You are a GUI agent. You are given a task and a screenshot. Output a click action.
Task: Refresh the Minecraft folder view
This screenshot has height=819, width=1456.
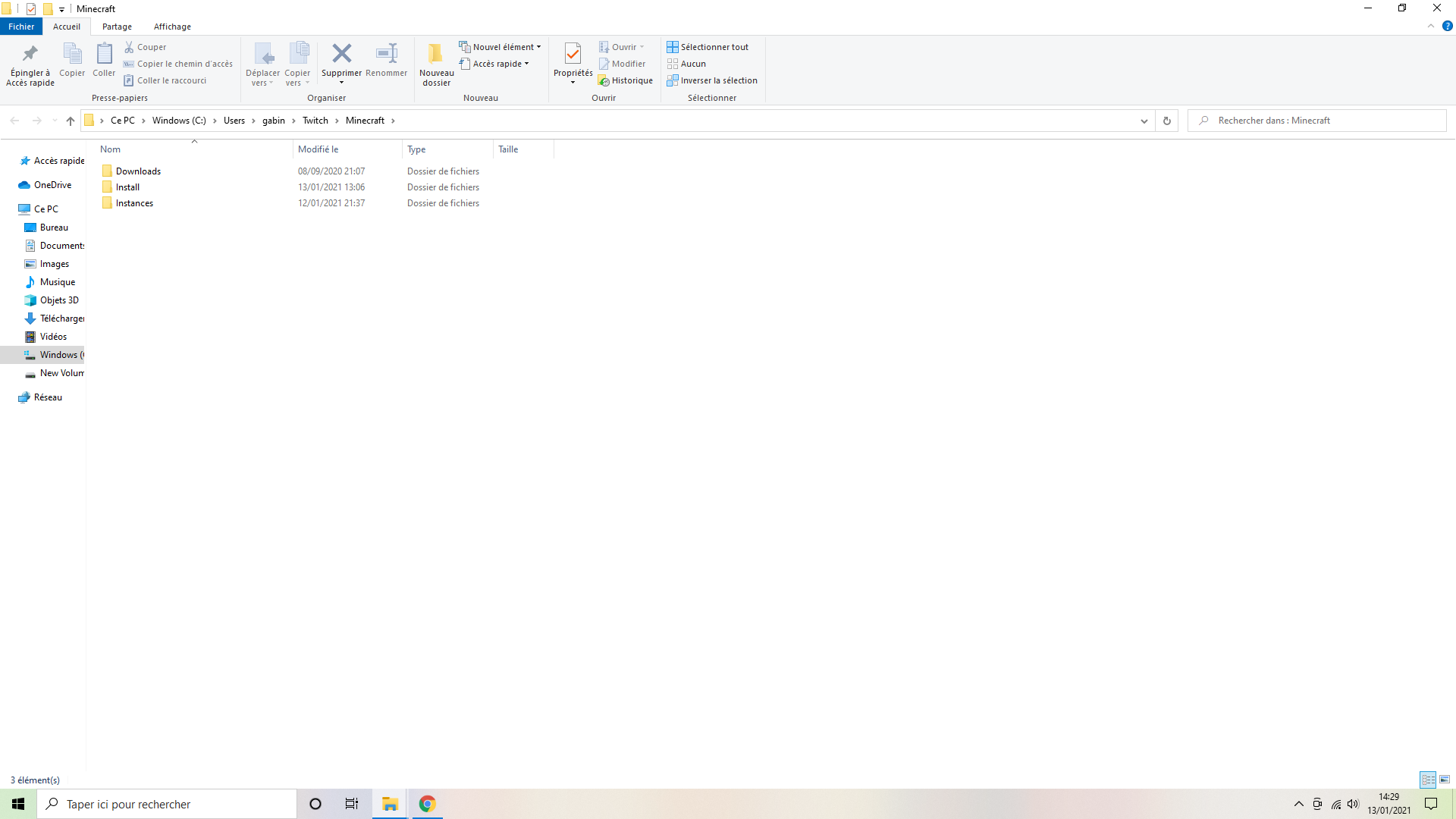(x=1167, y=121)
